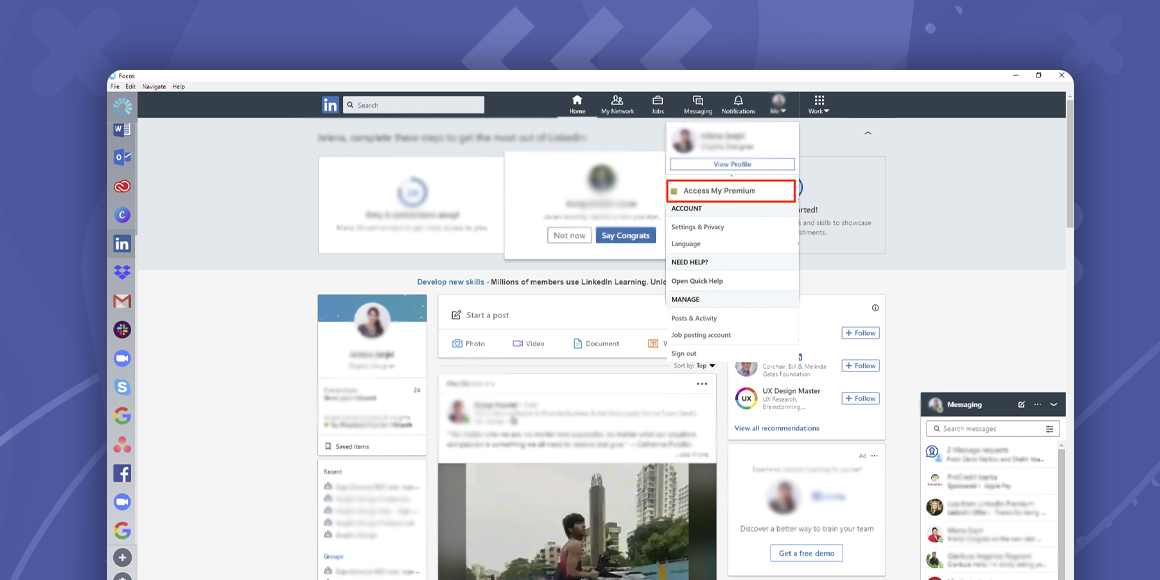
Task: Open Asana from the sidebar
Action: [x=122, y=445]
